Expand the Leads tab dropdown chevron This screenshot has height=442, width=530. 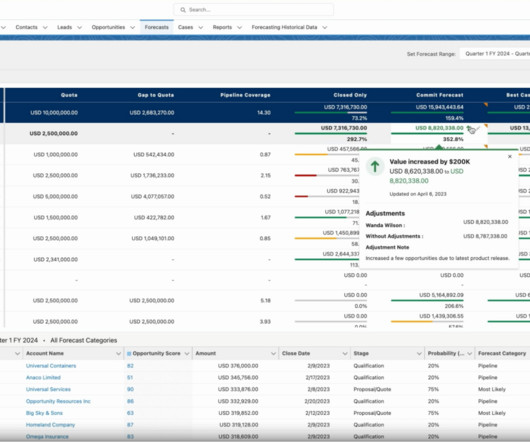(x=79, y=28)
